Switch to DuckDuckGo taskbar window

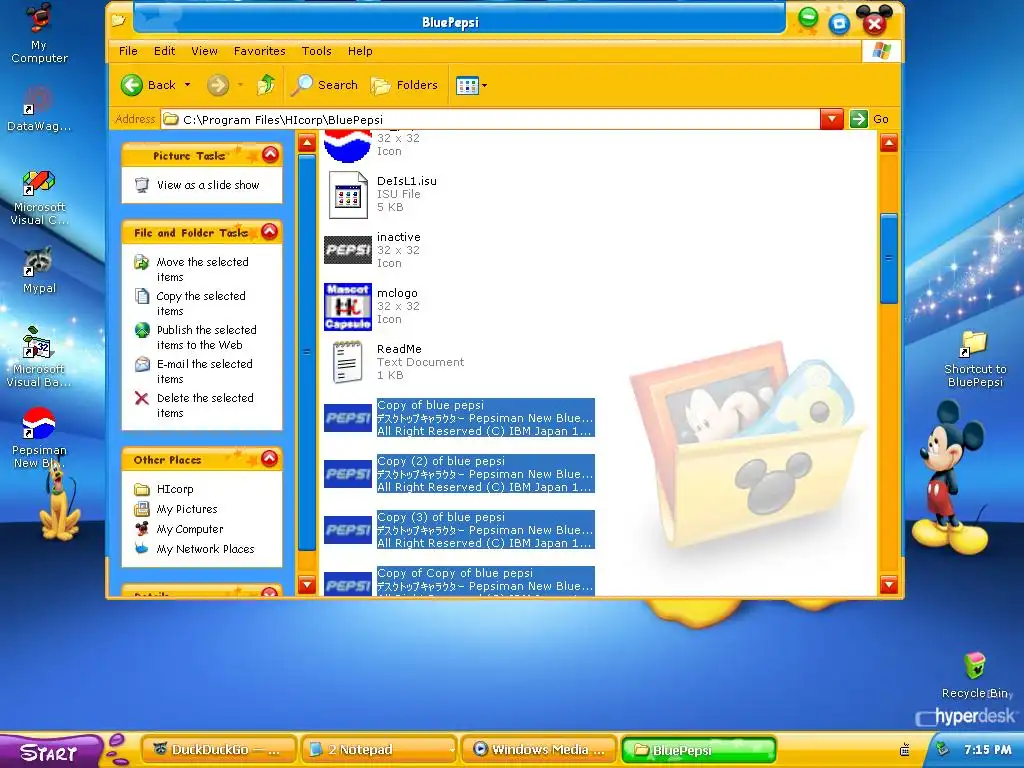pos(219,750)
